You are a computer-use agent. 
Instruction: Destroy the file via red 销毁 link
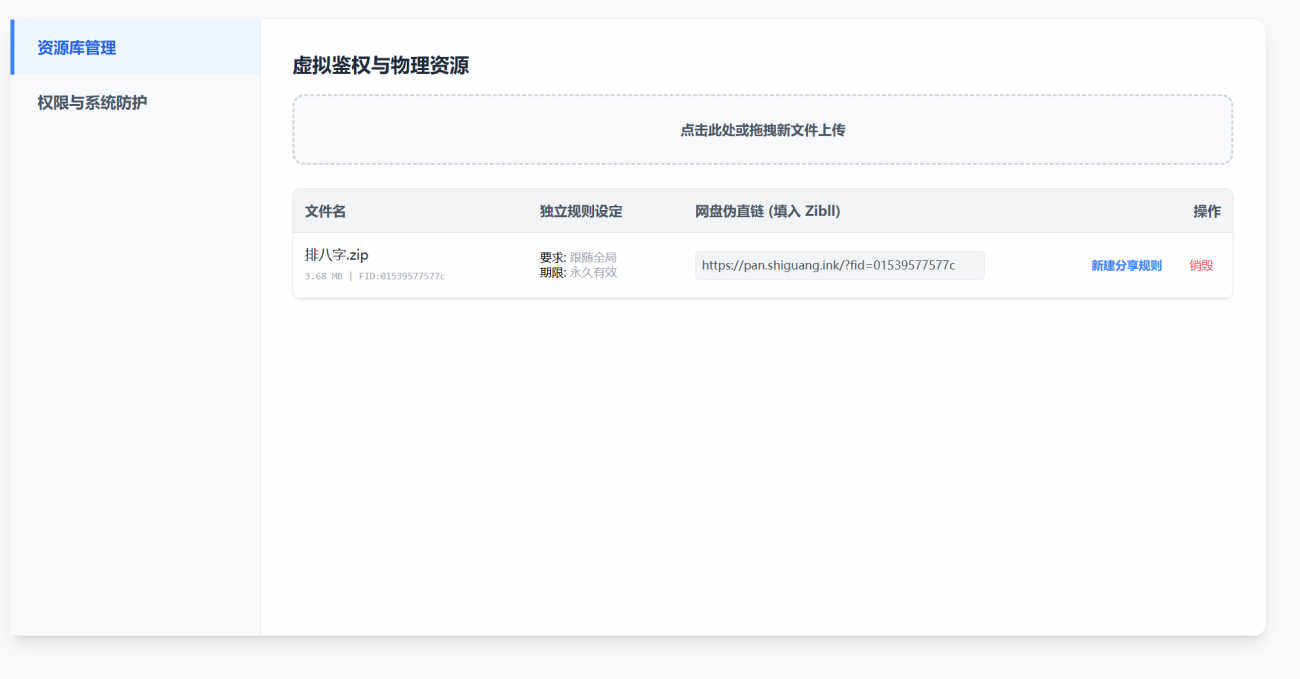click(x=1201, y=266)
